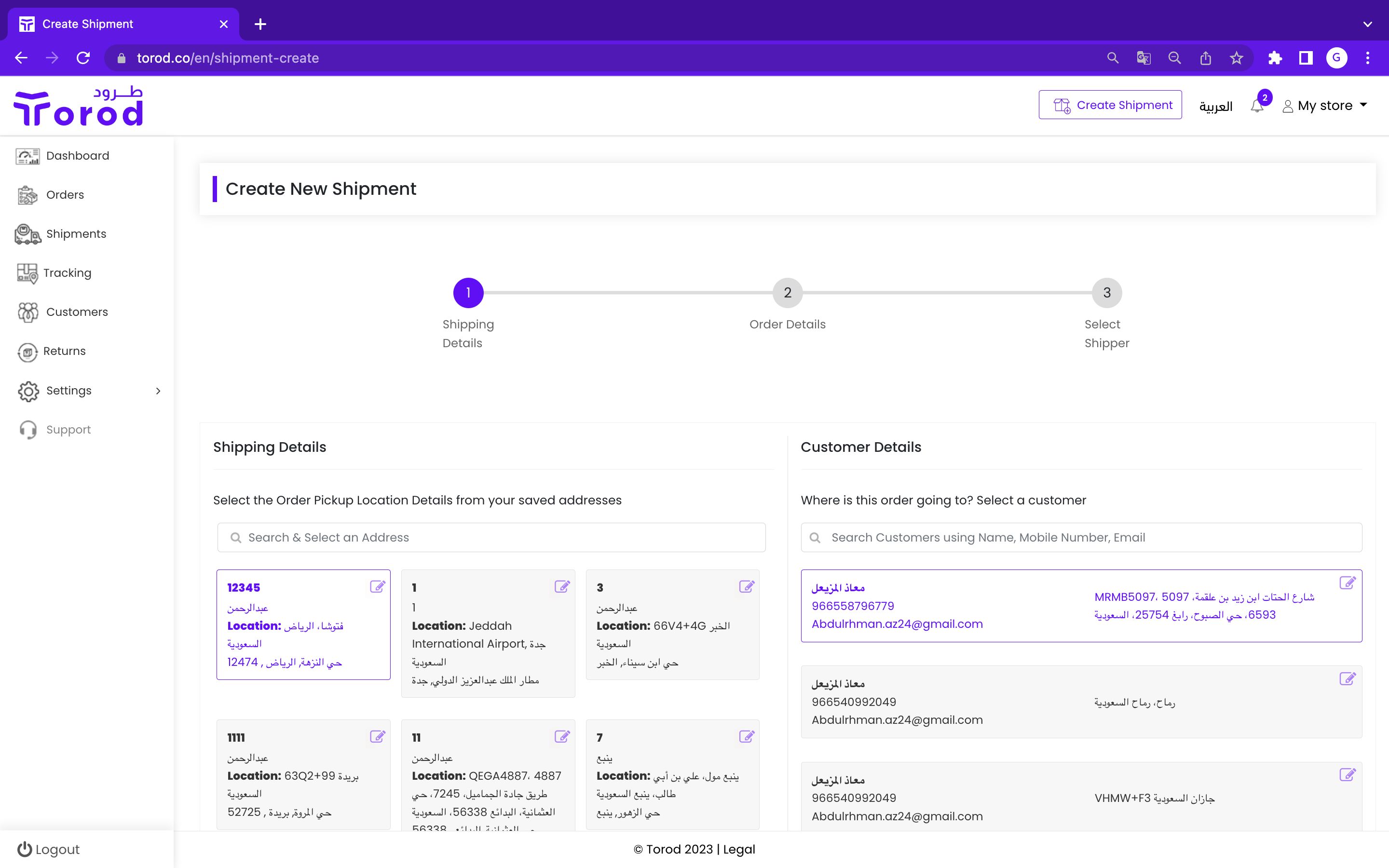Click the share icon in the address bar
The image size is (1389, 868).
click(1205, 58)
